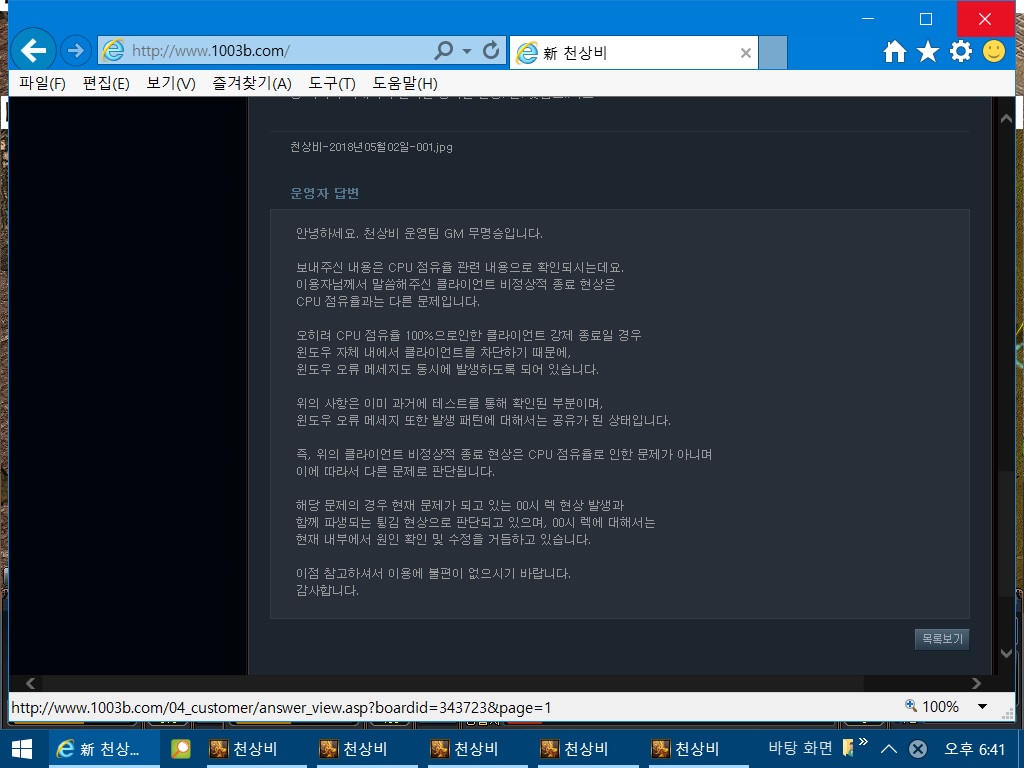Close the 新 천상비 tab
This screenshot has height=768, width=1024.
(746, 53)
